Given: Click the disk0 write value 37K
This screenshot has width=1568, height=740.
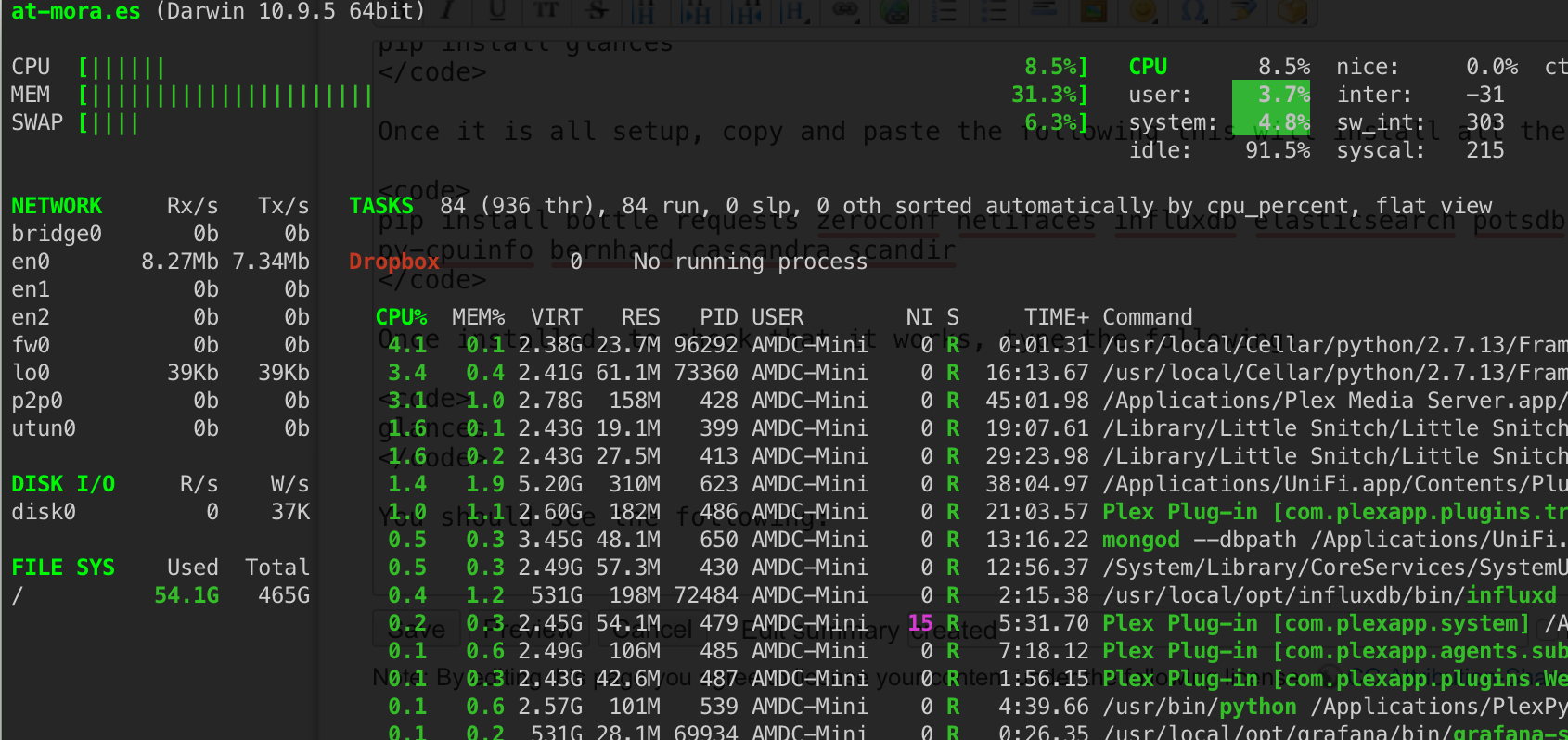Looking at the screenshot, I should (290, 512).
